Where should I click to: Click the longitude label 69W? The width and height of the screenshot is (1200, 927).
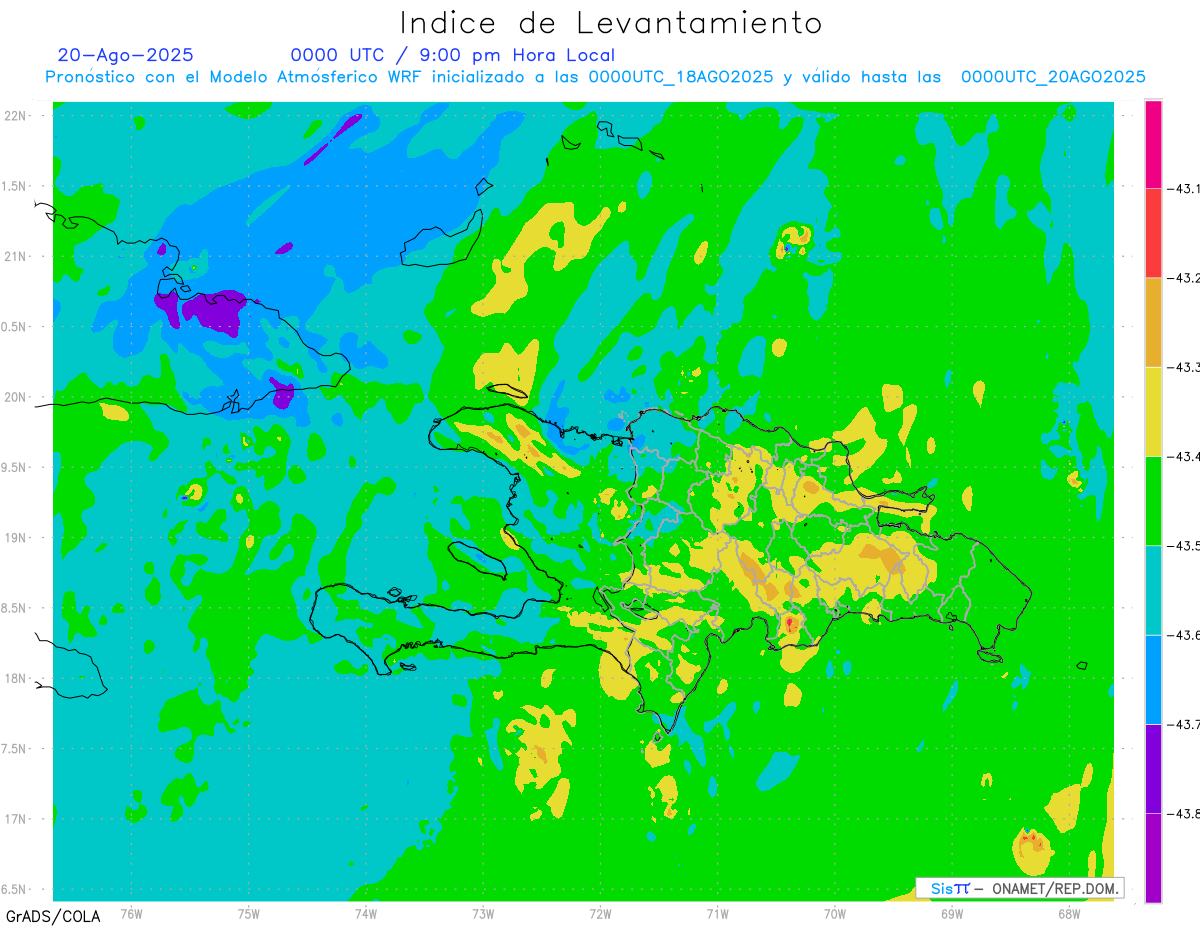tap(952, 913)
